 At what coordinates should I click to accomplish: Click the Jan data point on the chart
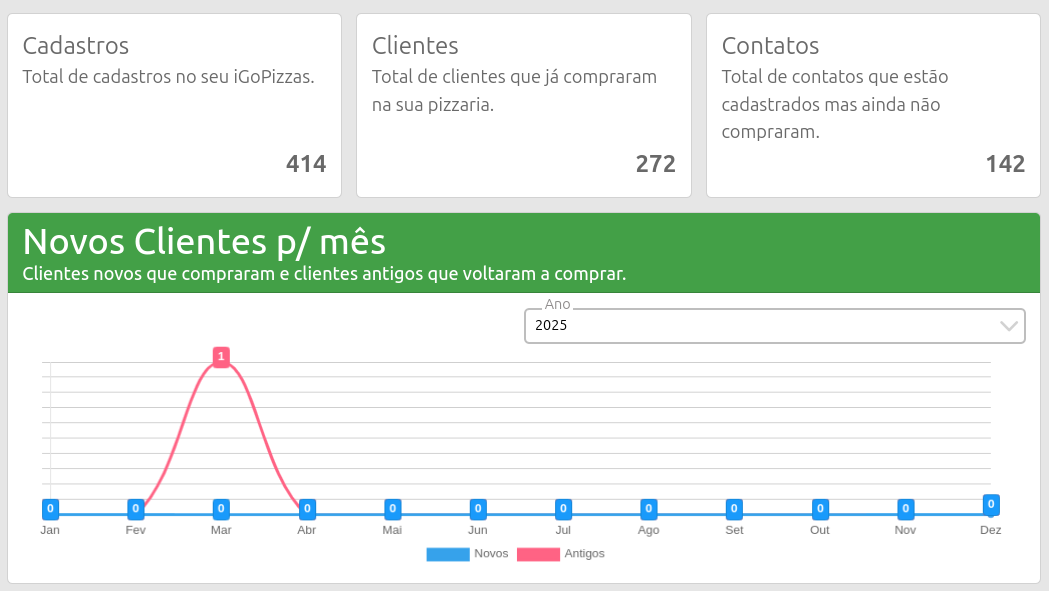point(50,508)
